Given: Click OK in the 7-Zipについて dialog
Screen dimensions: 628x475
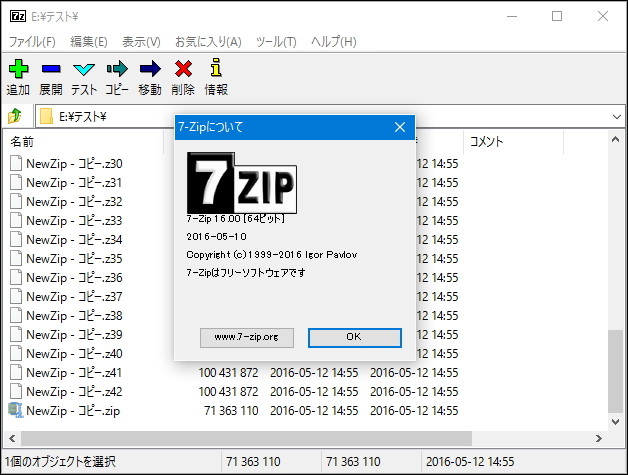Looking at the screenshot, I should click(x=354, y=338).
